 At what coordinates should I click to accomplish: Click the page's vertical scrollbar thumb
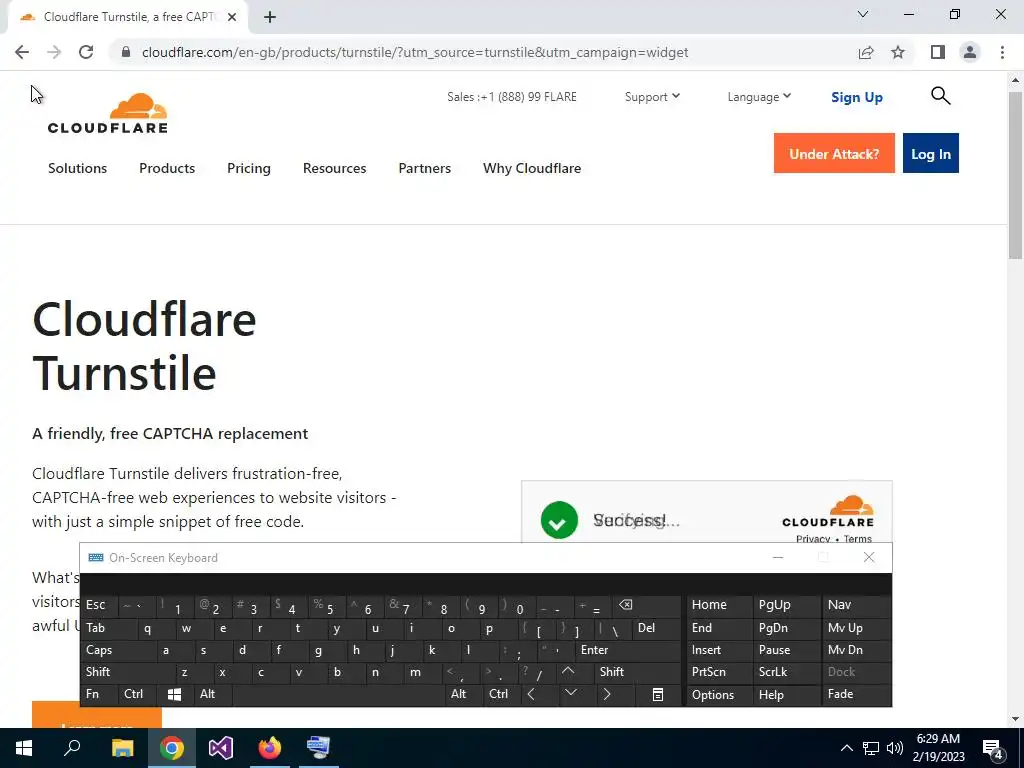coord(1015,175)
